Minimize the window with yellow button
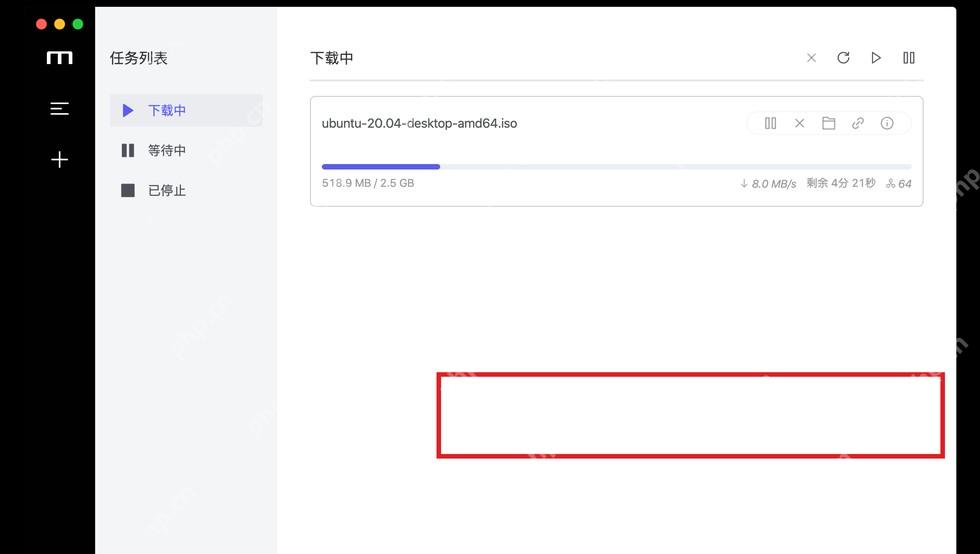Viewport: 980px width, 554px height. point(59,24)
